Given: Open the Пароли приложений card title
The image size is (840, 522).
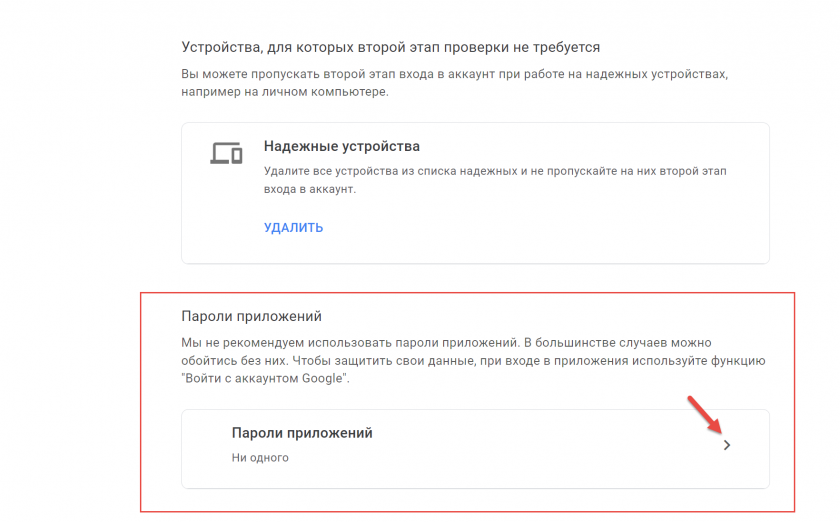Looking at the screenshot, I should tap(302, 433).
